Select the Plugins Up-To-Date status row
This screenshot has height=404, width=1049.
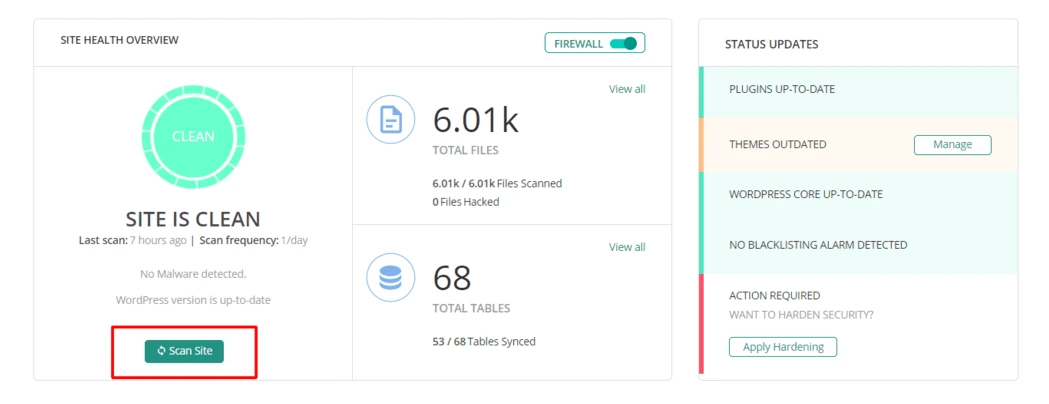click(858, 92)
